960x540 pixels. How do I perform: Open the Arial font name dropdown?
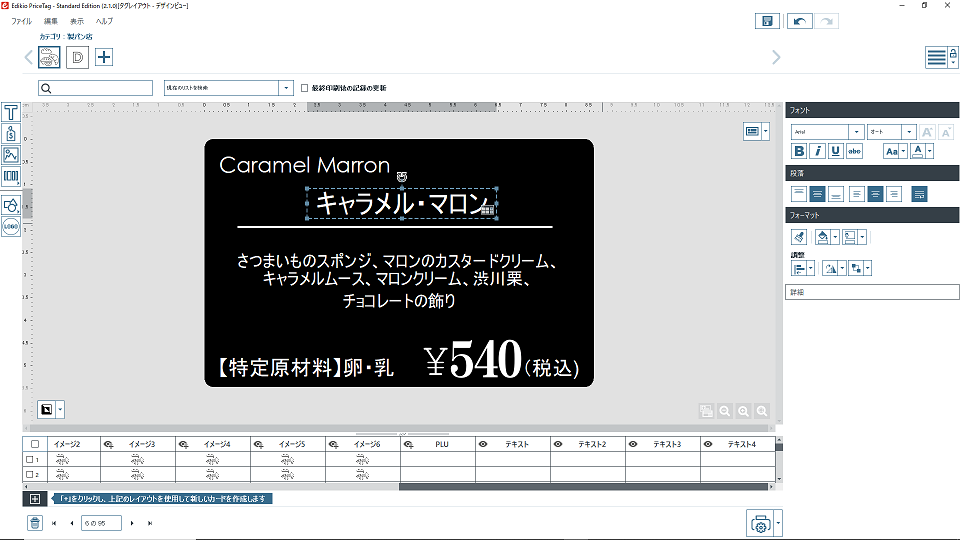[x=856, y=132]
